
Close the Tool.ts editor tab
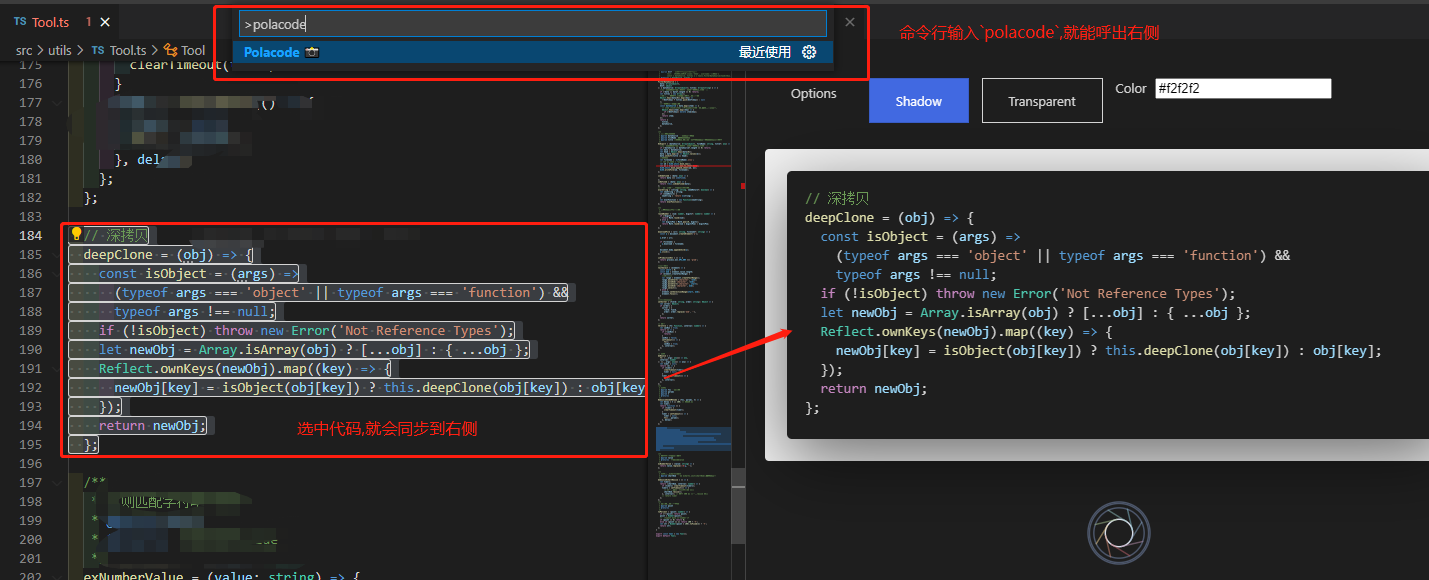106,21
